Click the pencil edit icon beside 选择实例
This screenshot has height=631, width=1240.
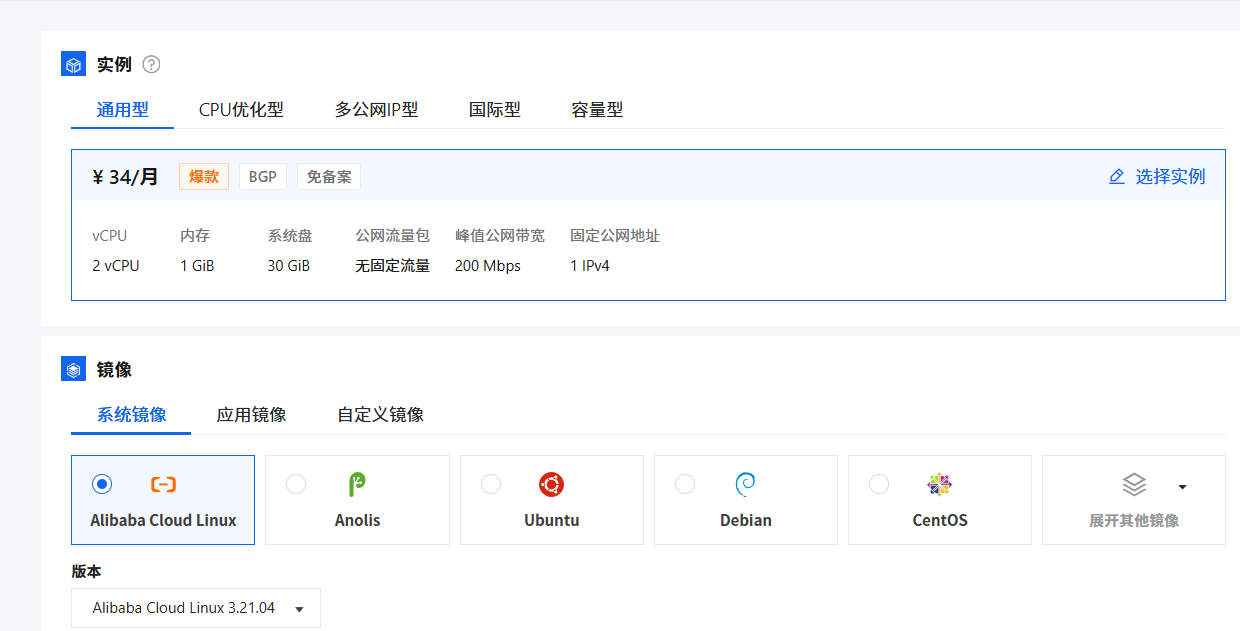point(1117,177)
